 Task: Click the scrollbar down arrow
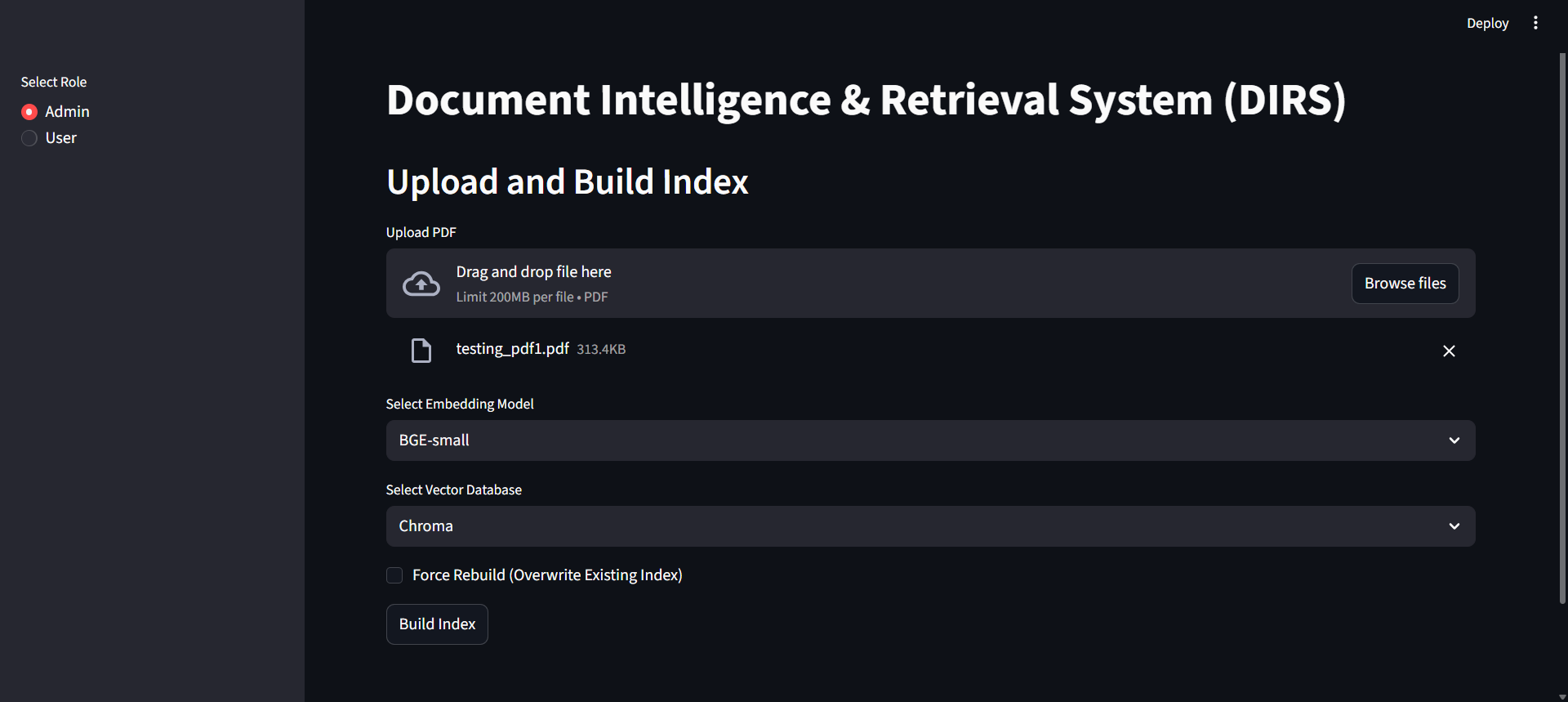coord(1562,696)
